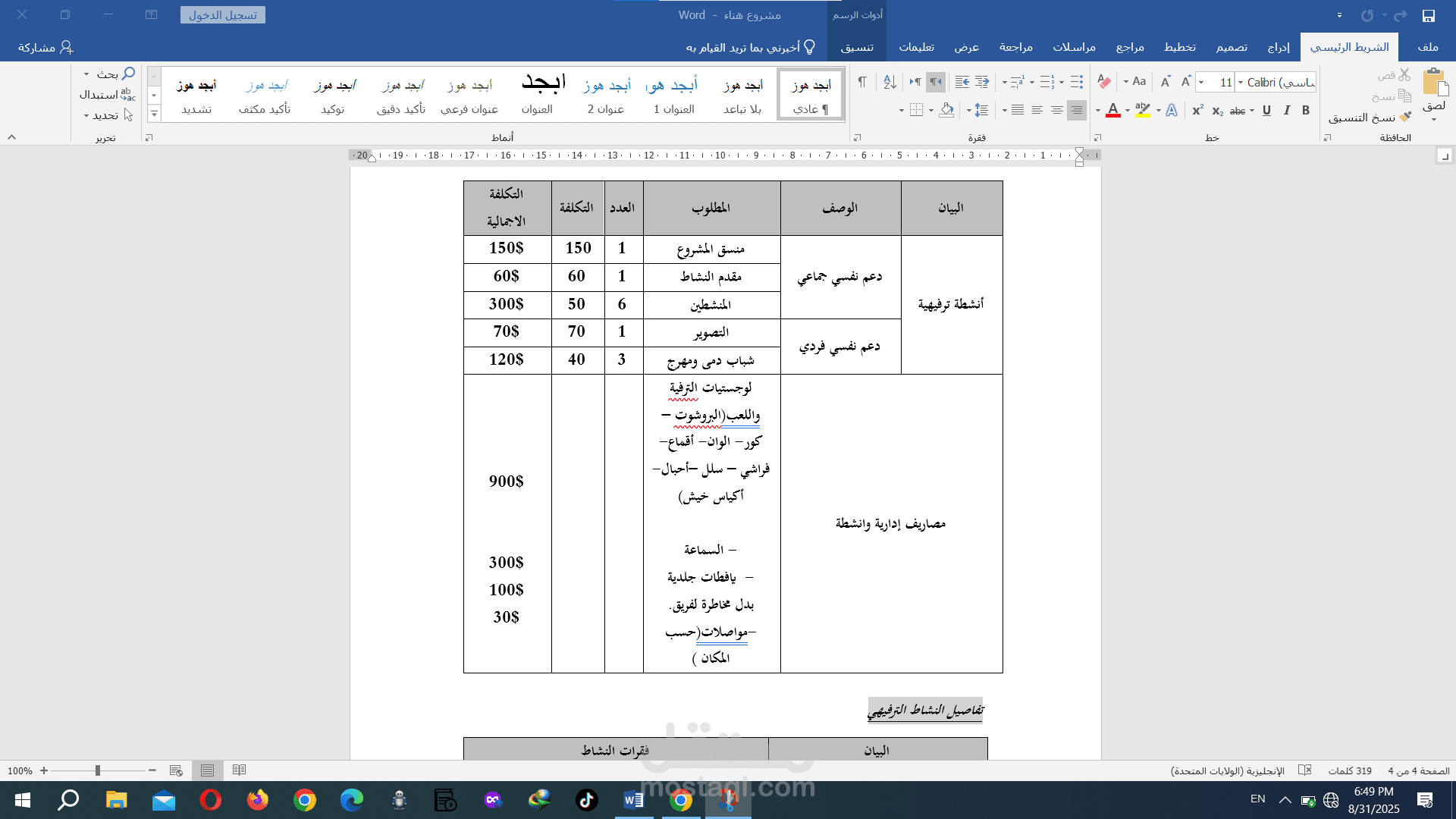1456x819 pixels.
Task: Open Ribbon Display Options in title bar
Action: coord(152,15)
